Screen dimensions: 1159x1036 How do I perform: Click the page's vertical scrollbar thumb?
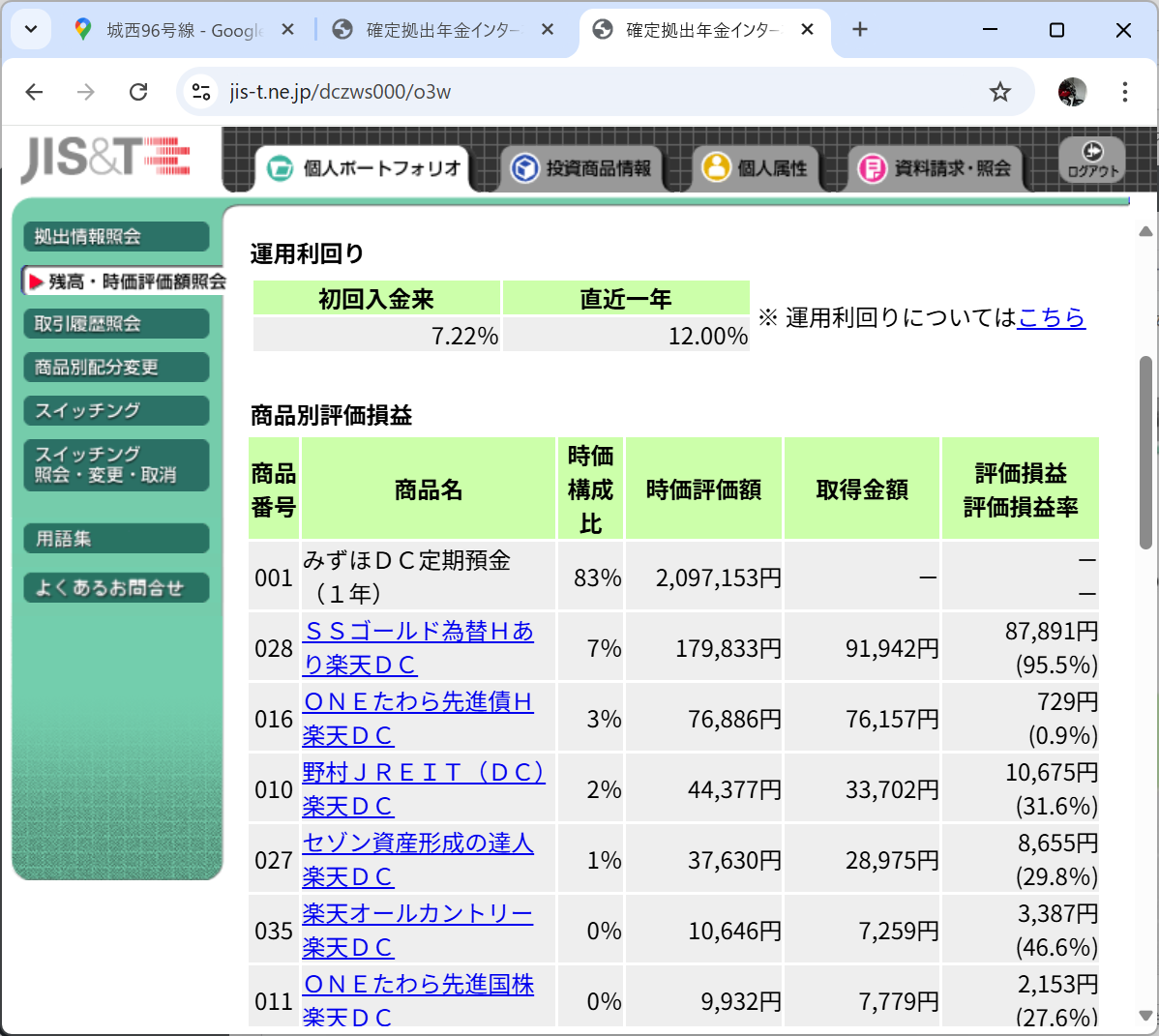[1145, 452]
